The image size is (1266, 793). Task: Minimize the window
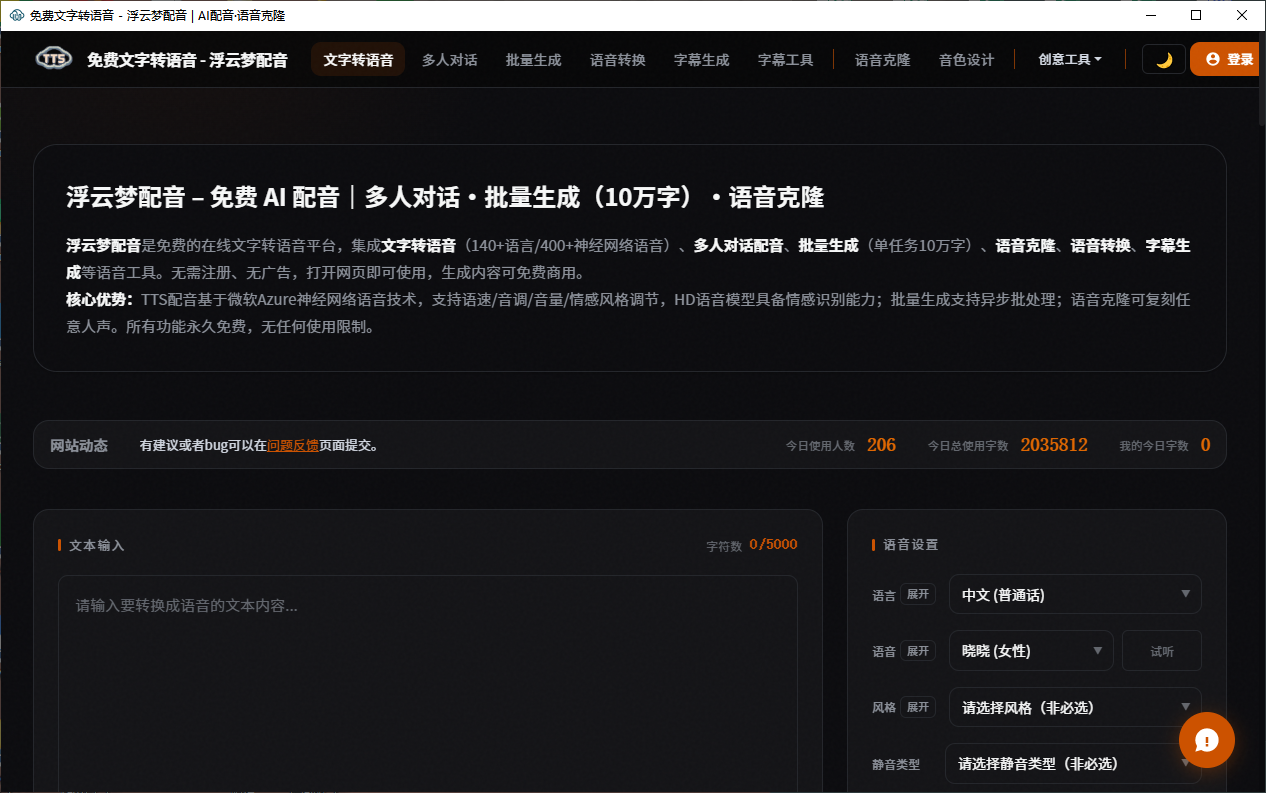(x=1150, y=15)
